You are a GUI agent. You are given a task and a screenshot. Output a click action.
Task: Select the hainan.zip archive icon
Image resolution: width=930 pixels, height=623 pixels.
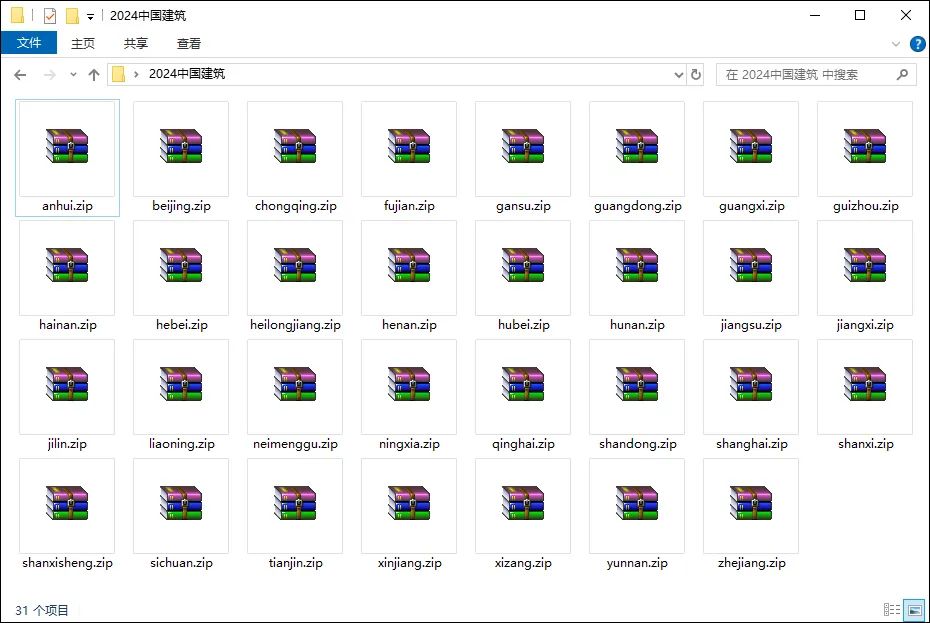[x=67, y=265]
